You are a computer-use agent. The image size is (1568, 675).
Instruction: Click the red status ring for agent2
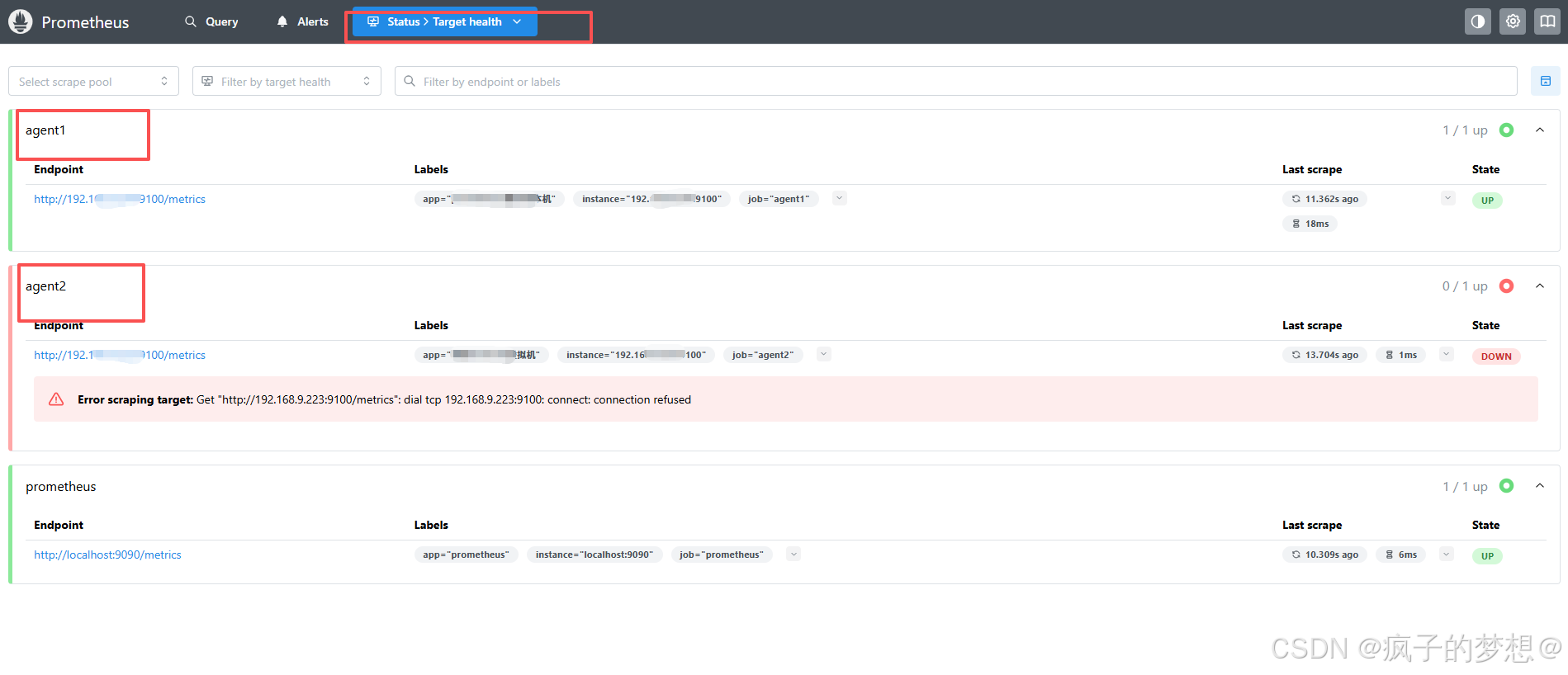(1506, 286)
